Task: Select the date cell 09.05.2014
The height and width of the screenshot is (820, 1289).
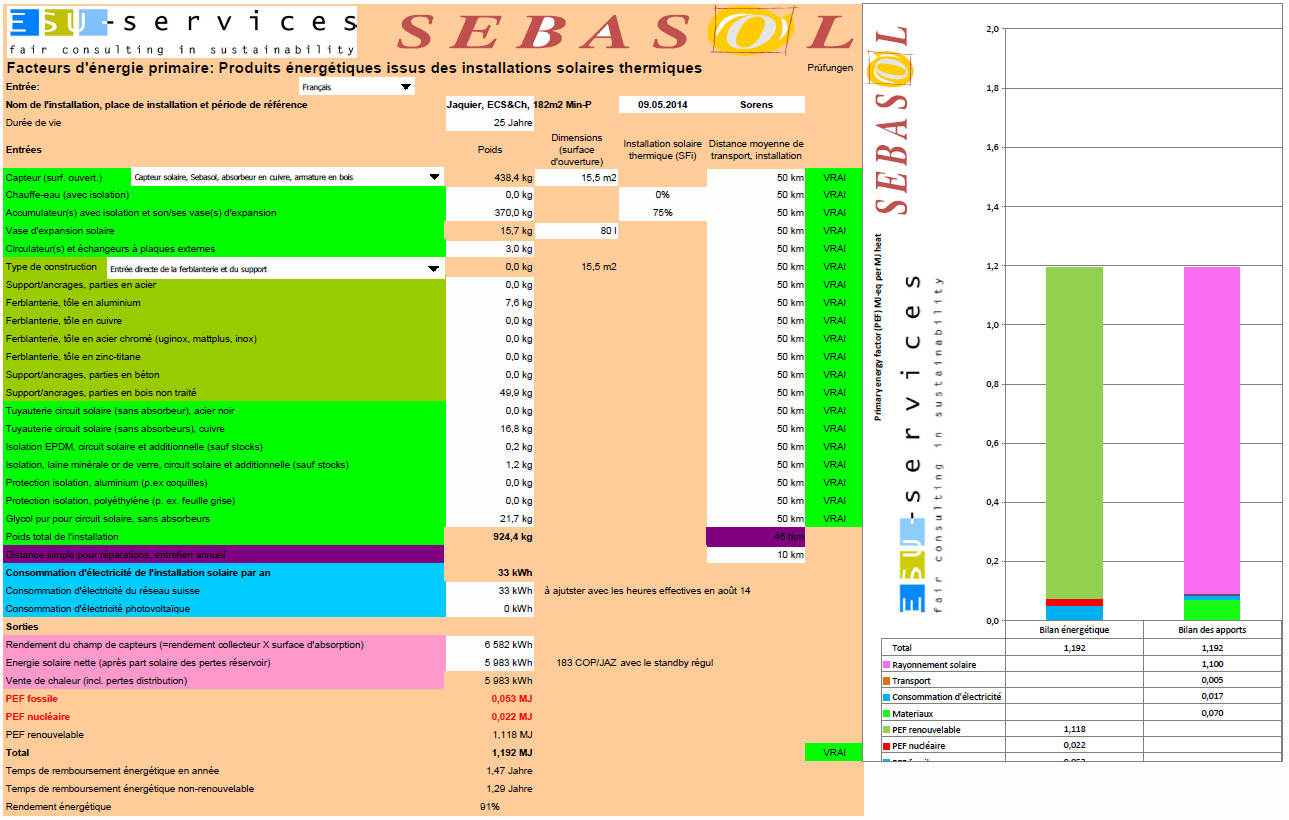Action: tap(662, 104)
